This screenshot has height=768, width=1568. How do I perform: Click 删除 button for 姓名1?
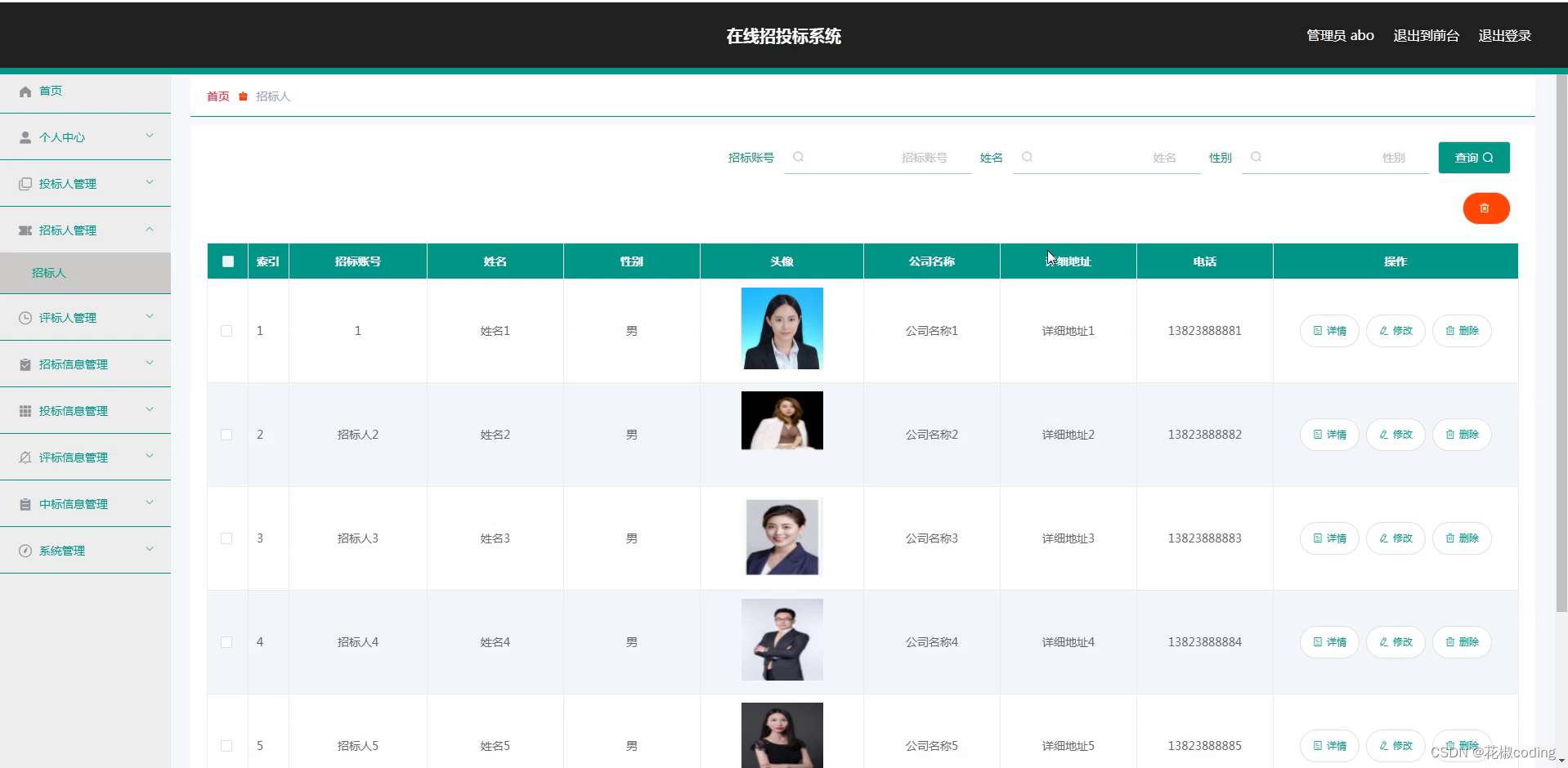pyautogui.click(x=1462, y=331)
